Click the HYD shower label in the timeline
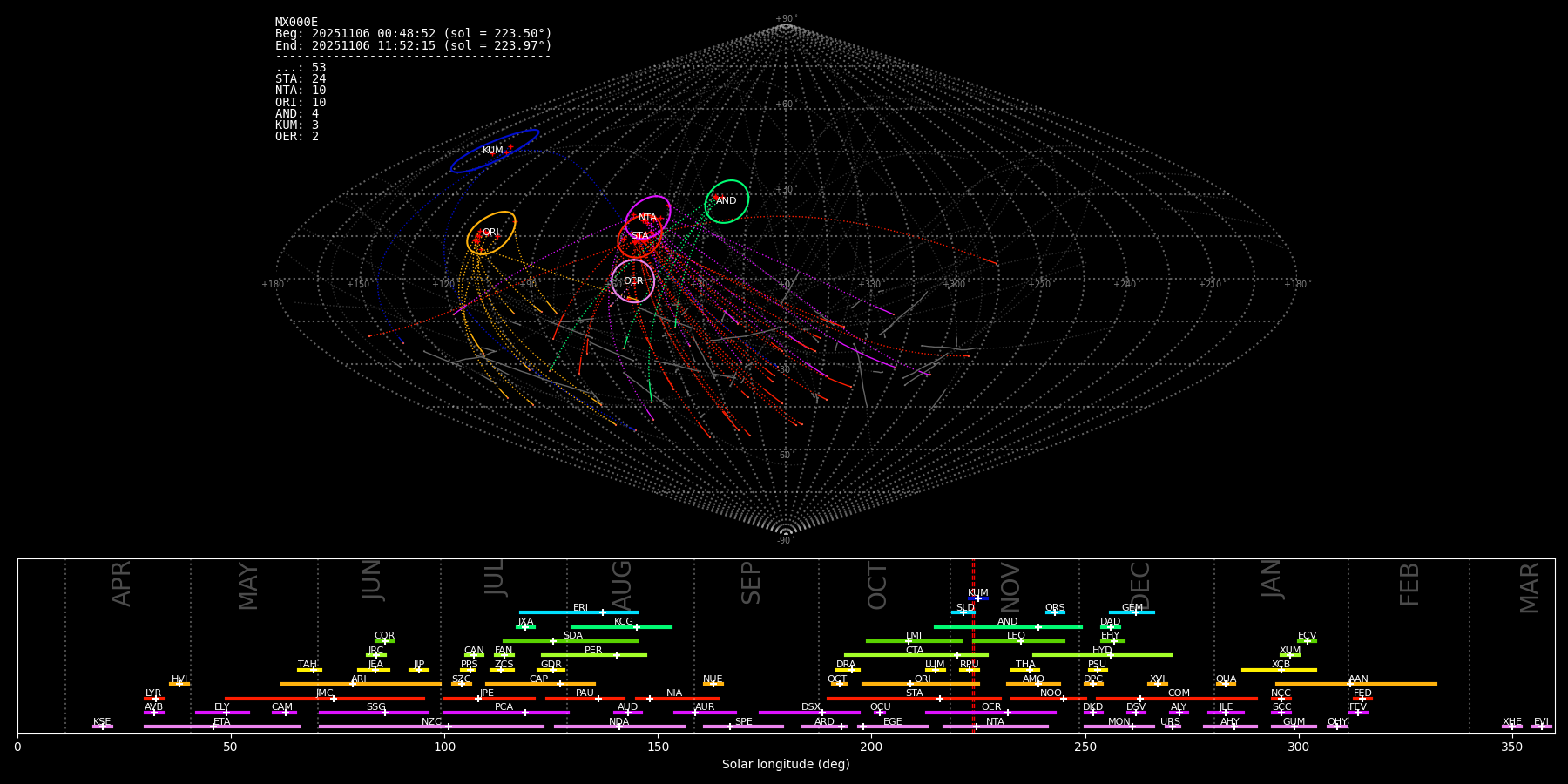The height and width of the screenshot is (784, 1568). 1103,651
